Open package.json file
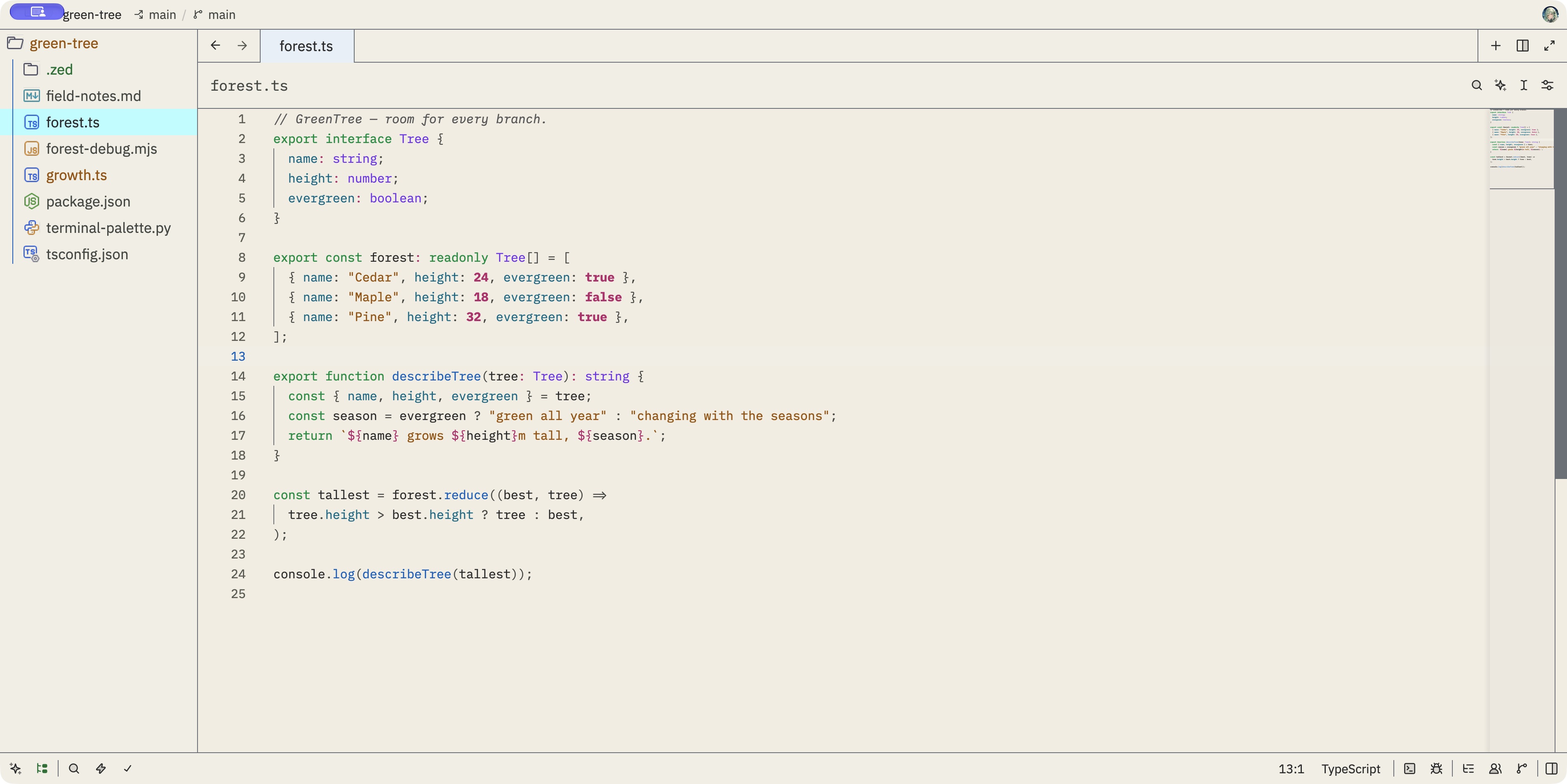This screenshot has width=1567, height=784. [x=99, y=201]
